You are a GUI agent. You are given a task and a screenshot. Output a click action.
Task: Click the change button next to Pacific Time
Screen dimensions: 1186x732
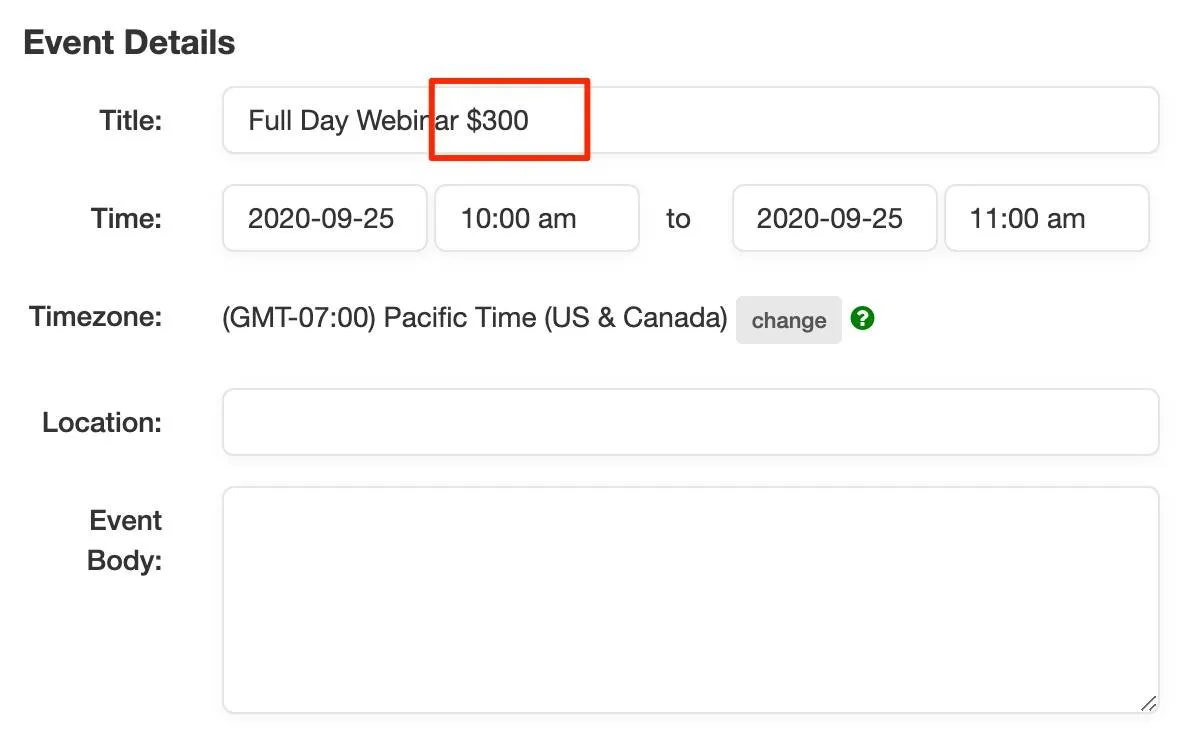click(788, 319)
